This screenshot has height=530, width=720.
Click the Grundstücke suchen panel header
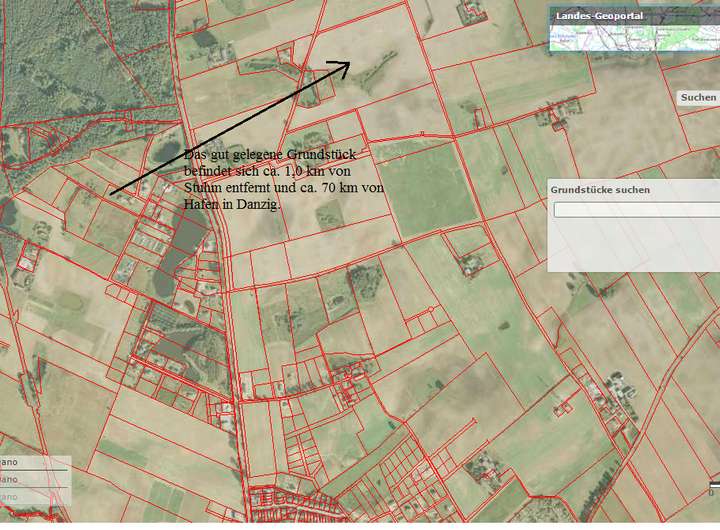tap(600, 189)
